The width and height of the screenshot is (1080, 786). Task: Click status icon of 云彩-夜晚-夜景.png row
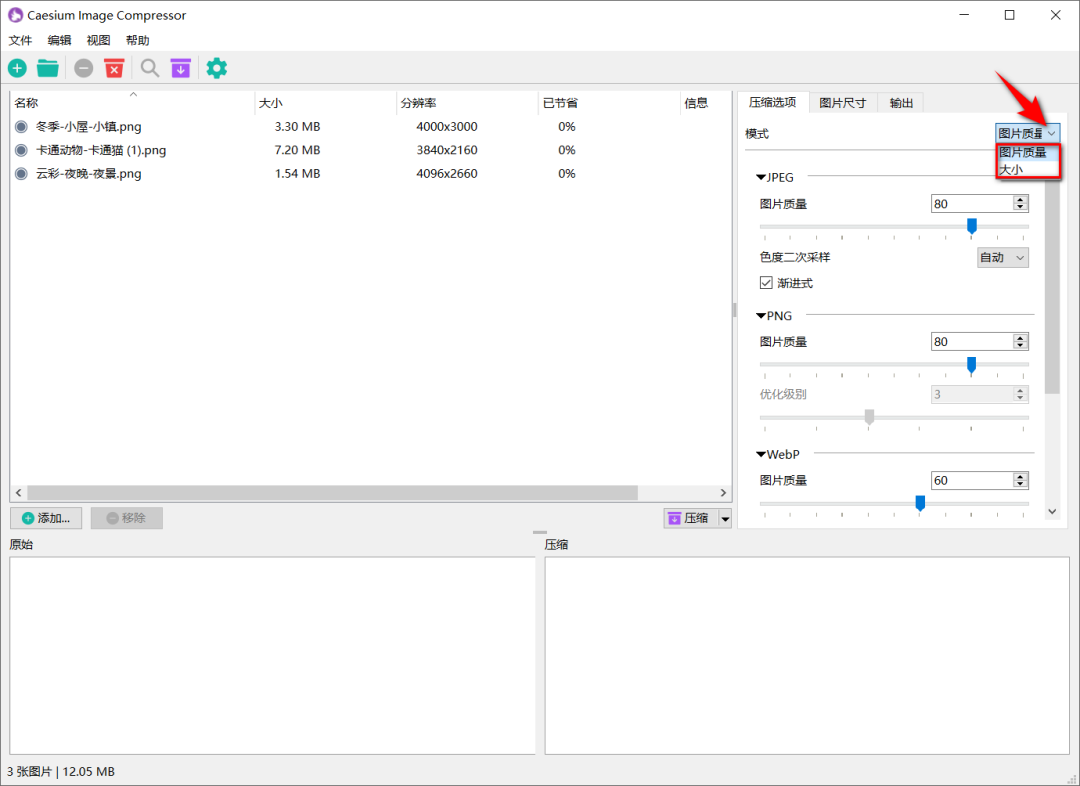(x=21, y=174)
